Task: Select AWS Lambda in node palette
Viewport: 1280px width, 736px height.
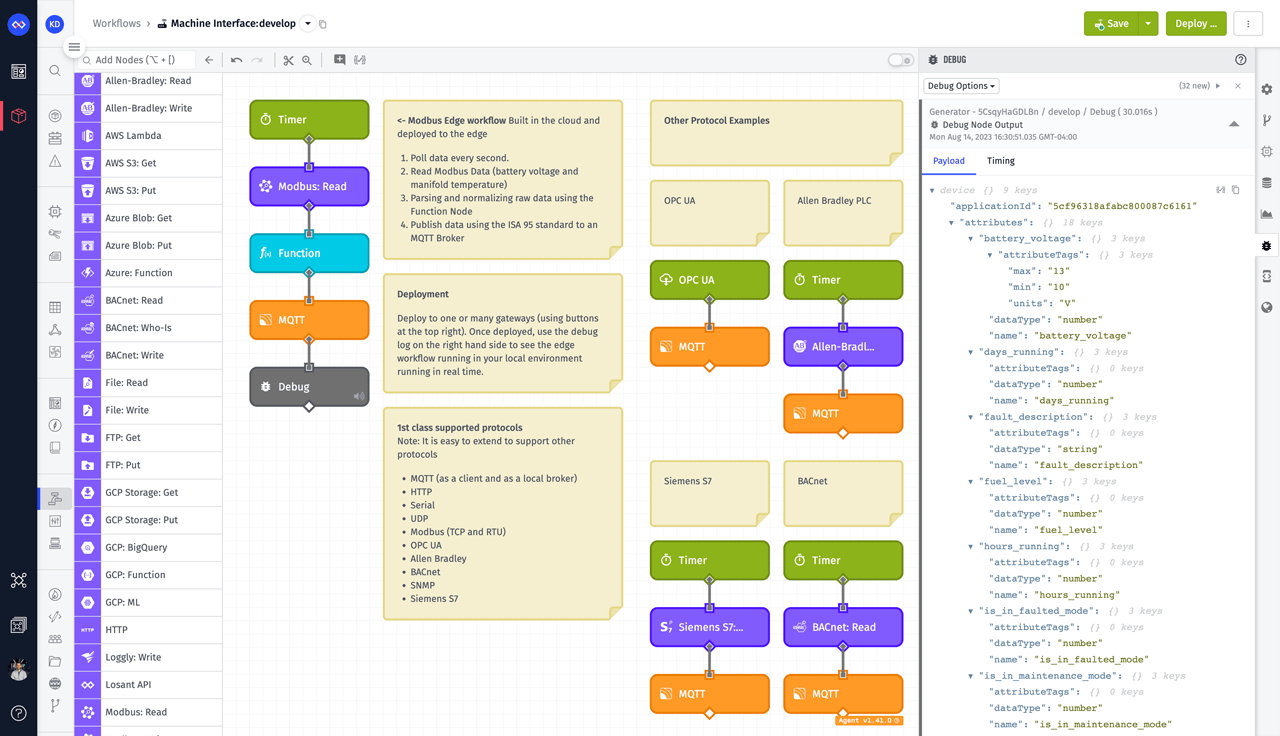Action: 148,136
